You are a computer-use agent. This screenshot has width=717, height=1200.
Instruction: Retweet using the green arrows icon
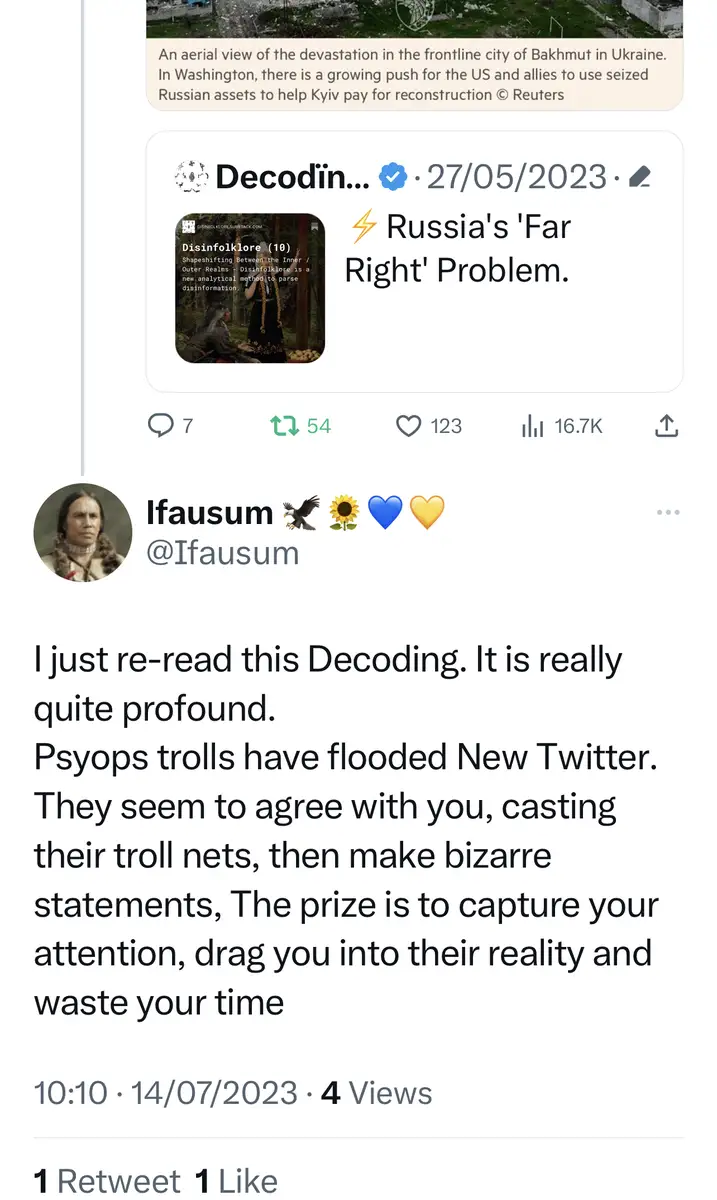point(286,426)
